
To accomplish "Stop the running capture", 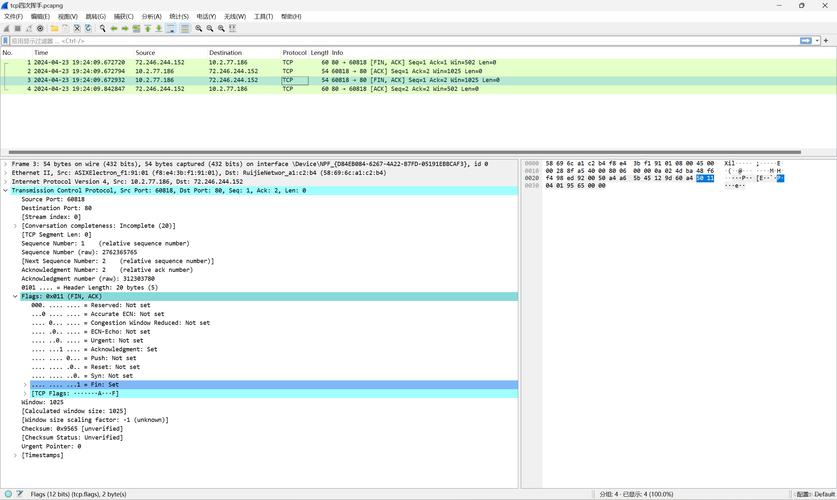I will click(18, 28).
